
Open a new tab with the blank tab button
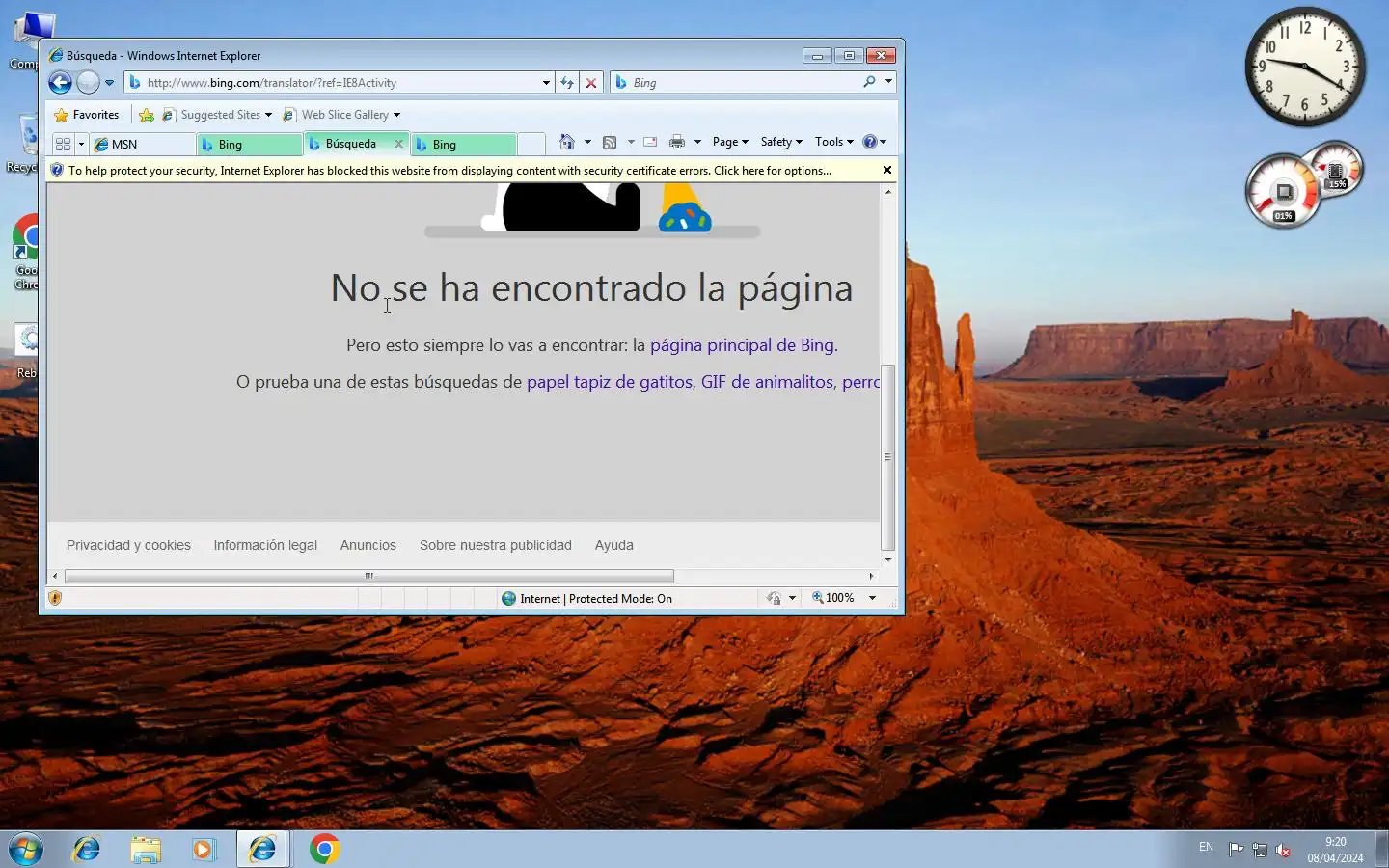[531, 144]
